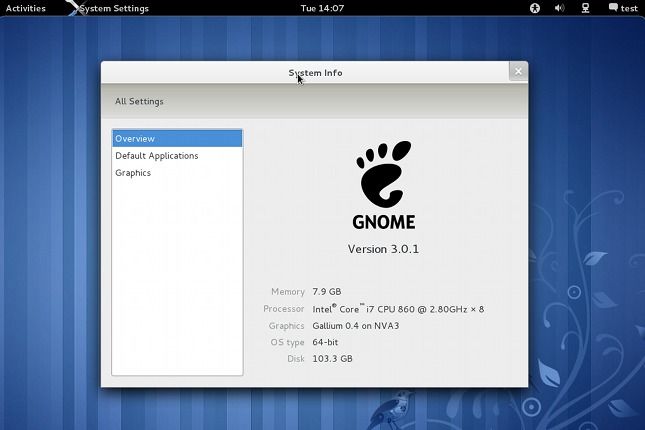Open the volume speaker icon
Viewport: 645px width, 430px height.
[x=559, y=8]
